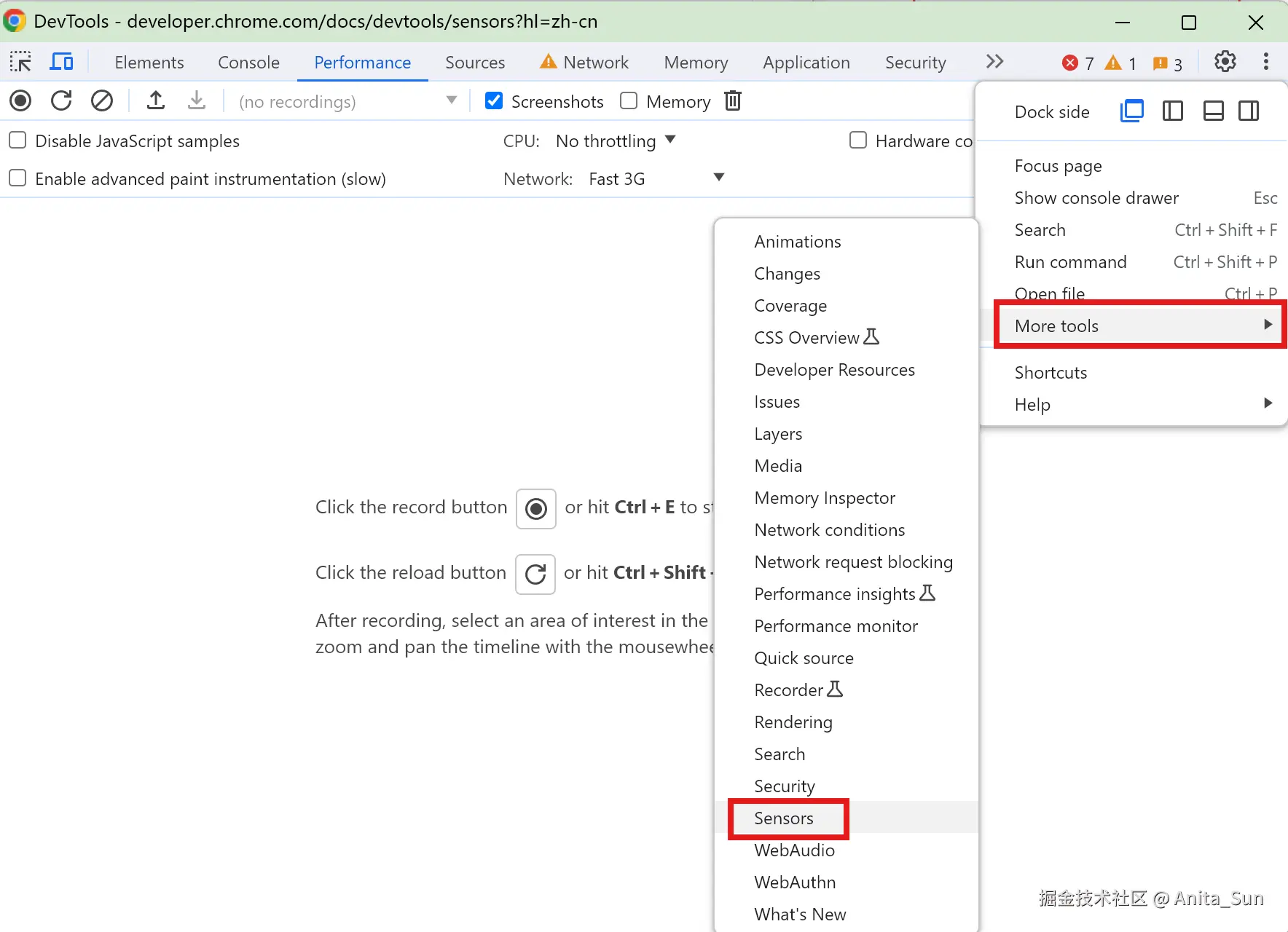Load a profile using the upload icon

click(x=156, y=100)
